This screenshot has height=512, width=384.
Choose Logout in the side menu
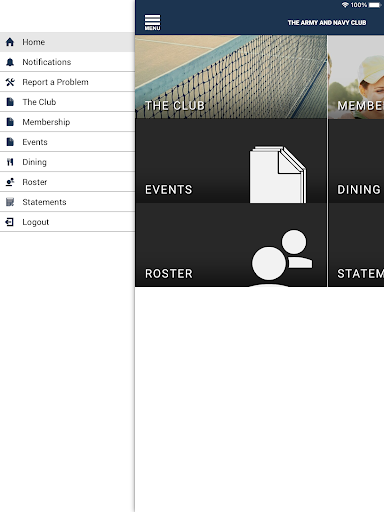coord(67,222)
